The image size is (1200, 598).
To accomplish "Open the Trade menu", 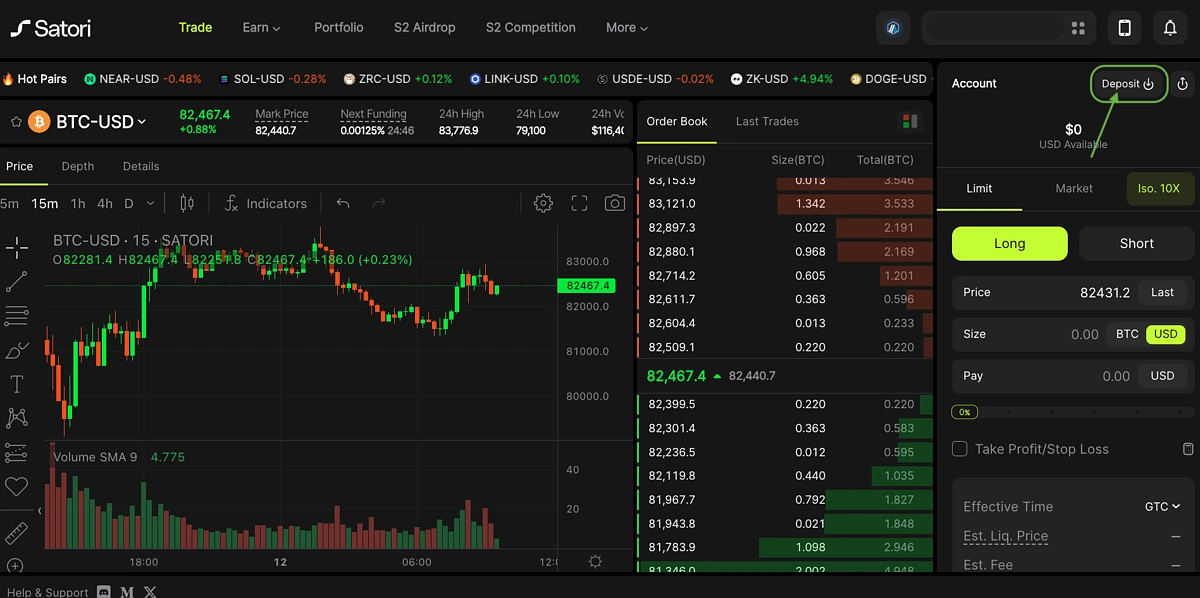I will [x=195, y=28].
